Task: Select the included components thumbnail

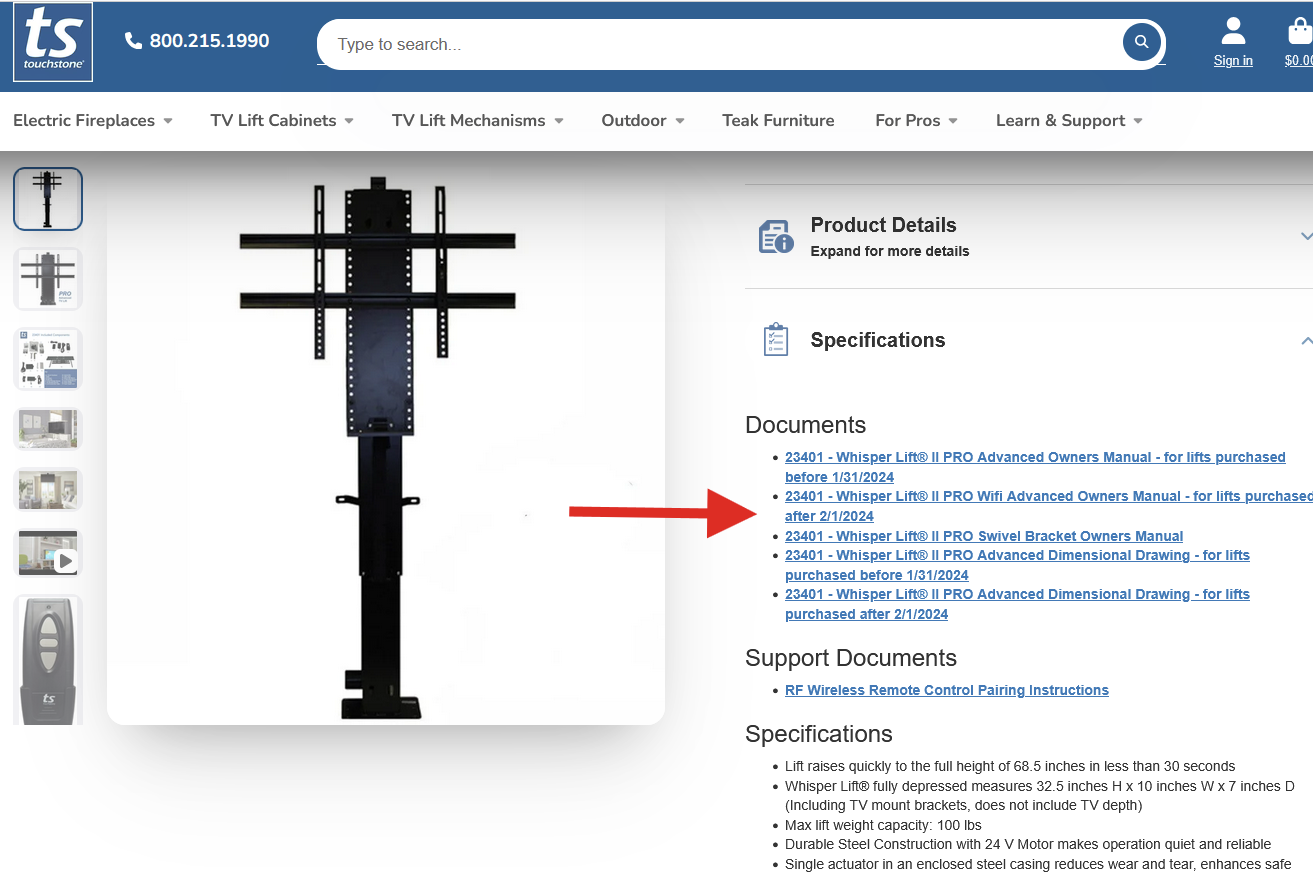Action: click(x=48, y=359)
